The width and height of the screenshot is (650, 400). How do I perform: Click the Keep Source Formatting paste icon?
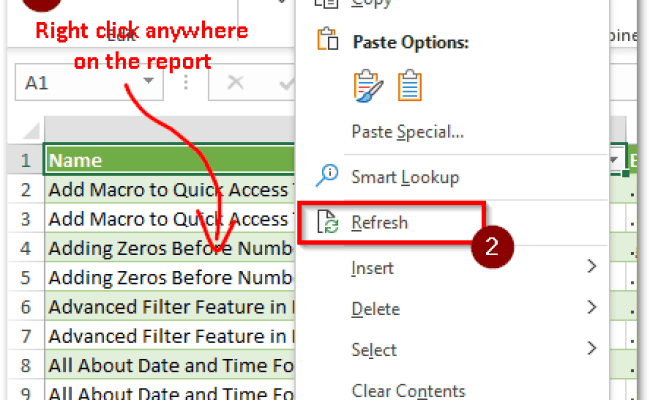tap(368, 86)
